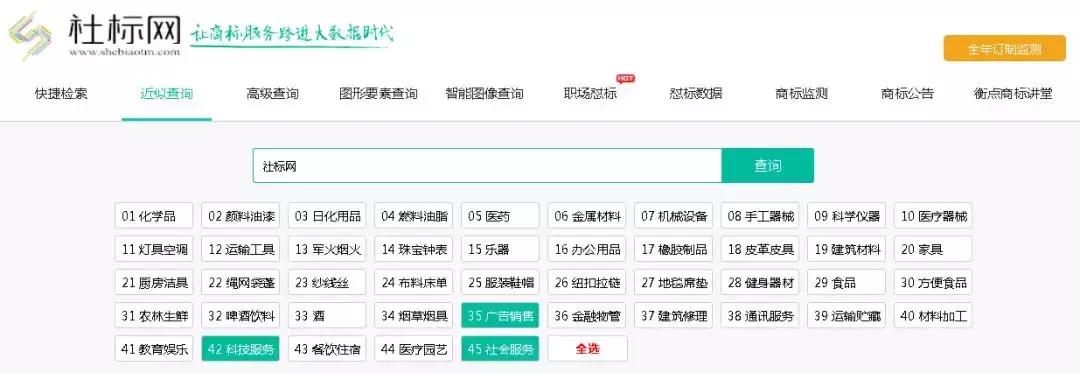Select category 44 医疗园艺
This screenshot has width=1080, height=373.
coord(414,349)
